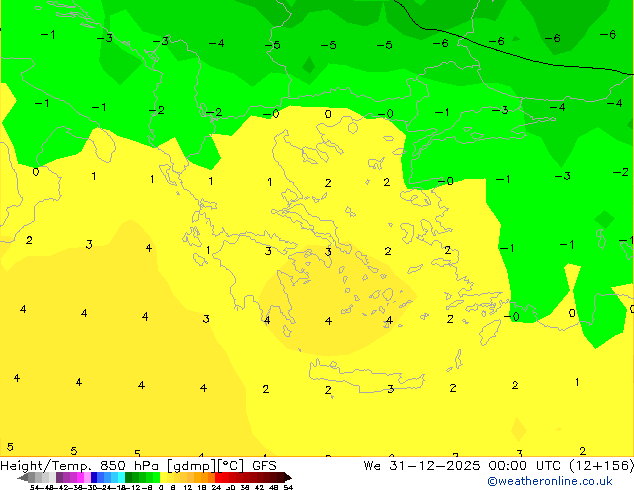This screenshot has height=490, width=634.
Task: Click the dark purple swatch in the legend
Action: coord(59,477)
